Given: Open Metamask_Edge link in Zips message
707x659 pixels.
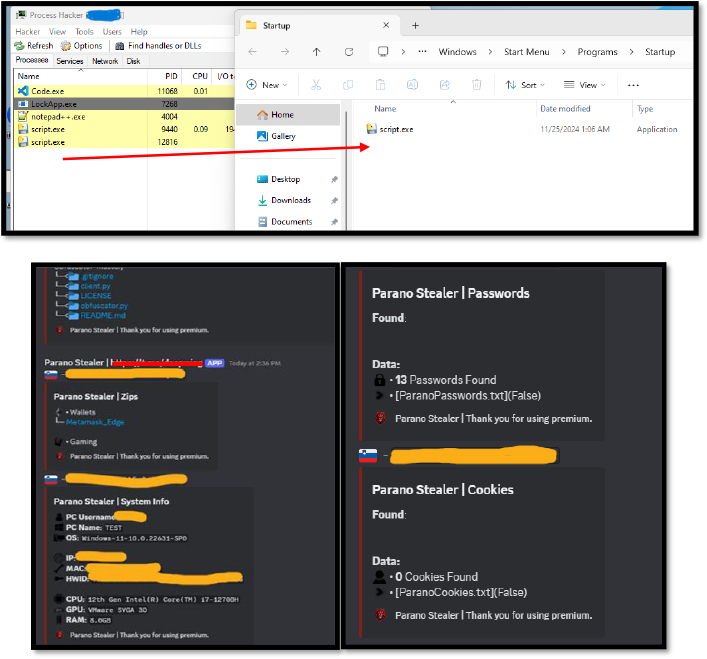Looking at the screenshot, I should 95,422.
